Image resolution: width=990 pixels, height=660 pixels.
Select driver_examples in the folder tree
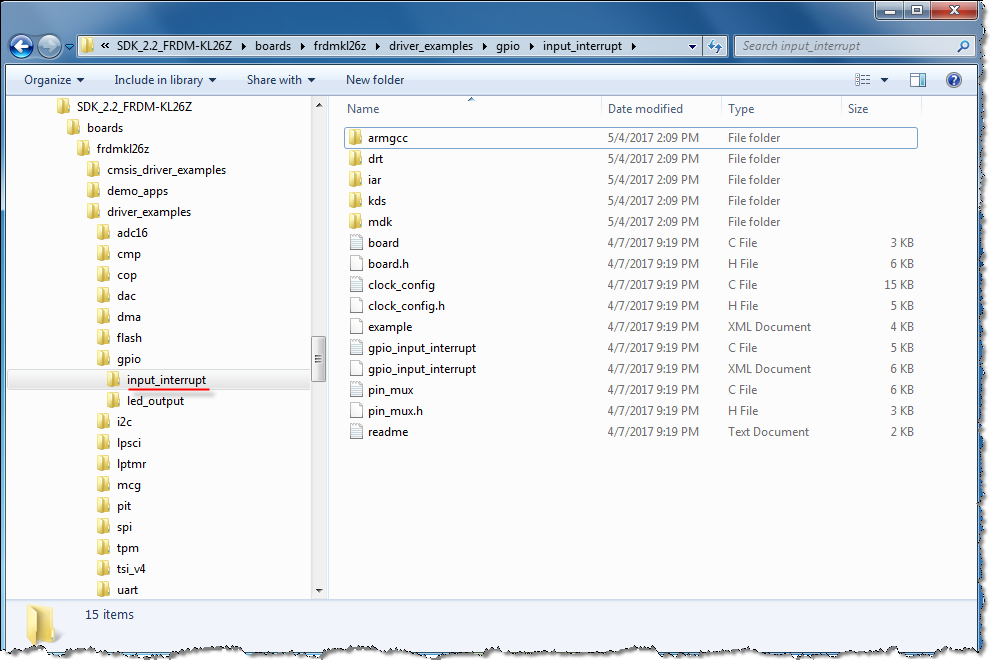148,212
